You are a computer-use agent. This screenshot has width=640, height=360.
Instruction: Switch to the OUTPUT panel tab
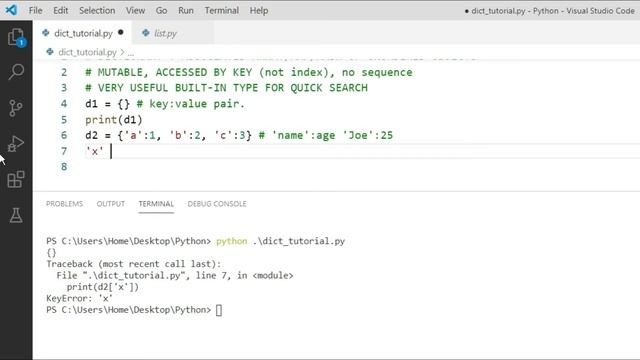click(111, 204)
